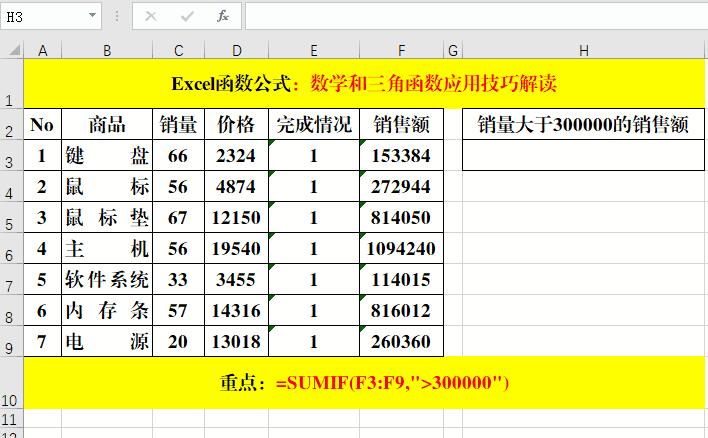Click sales amount cell '1094240'
The width and height of the screenshot is (708, 438).
tap(401, 248)
